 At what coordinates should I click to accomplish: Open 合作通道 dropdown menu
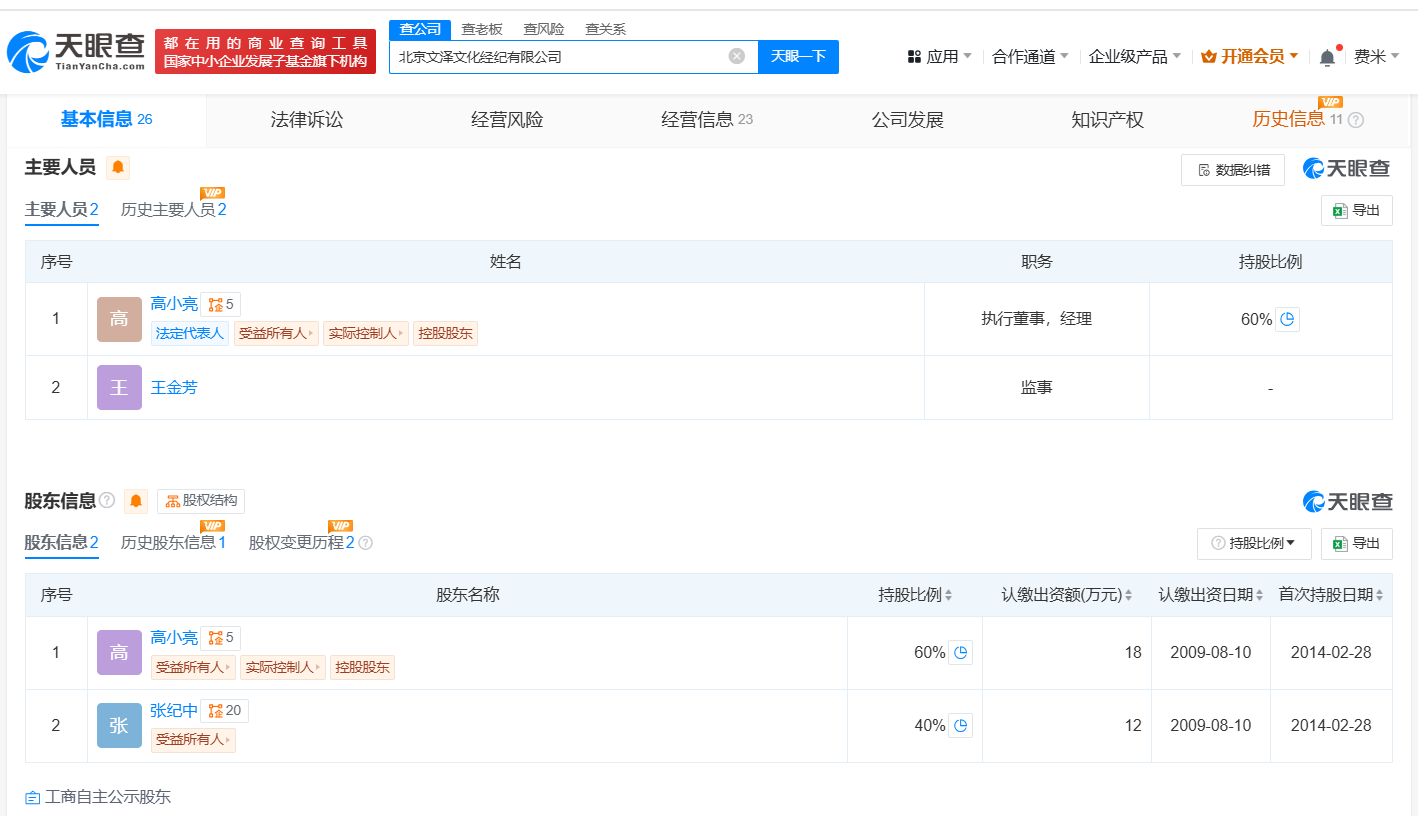click(1030, 57)
